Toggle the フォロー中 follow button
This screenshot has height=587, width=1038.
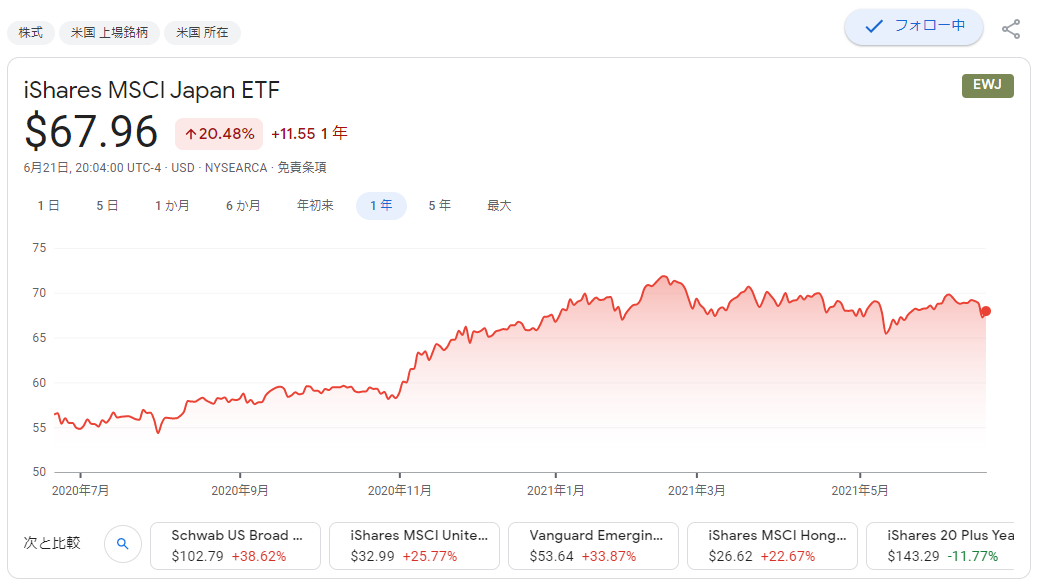[914, 27]
